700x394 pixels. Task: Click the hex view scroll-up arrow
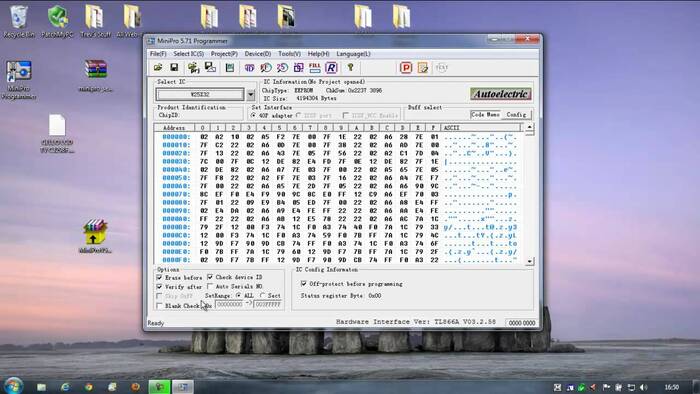pyautogui.click(x=529, y=128)
